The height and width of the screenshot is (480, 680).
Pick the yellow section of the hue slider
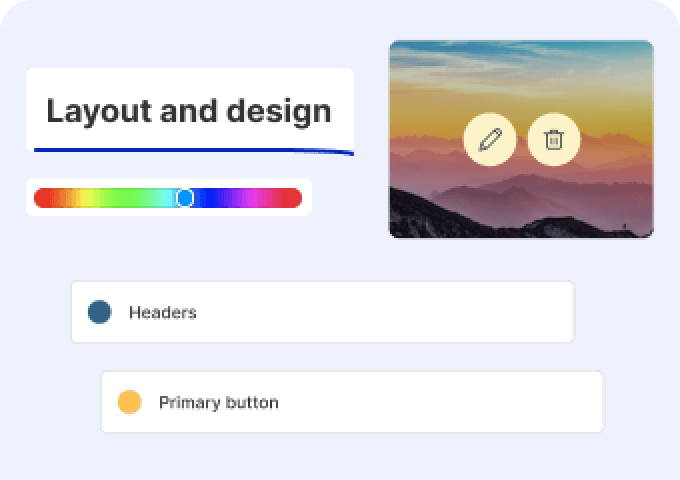tap(85, 198)
